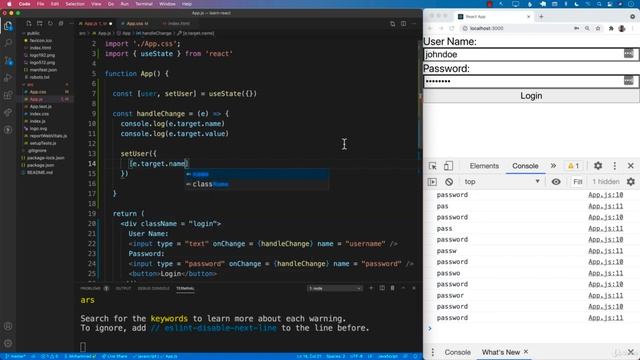Open DevTools three-dot customize menu
640x360 pixels.
[x=615, y=166]
